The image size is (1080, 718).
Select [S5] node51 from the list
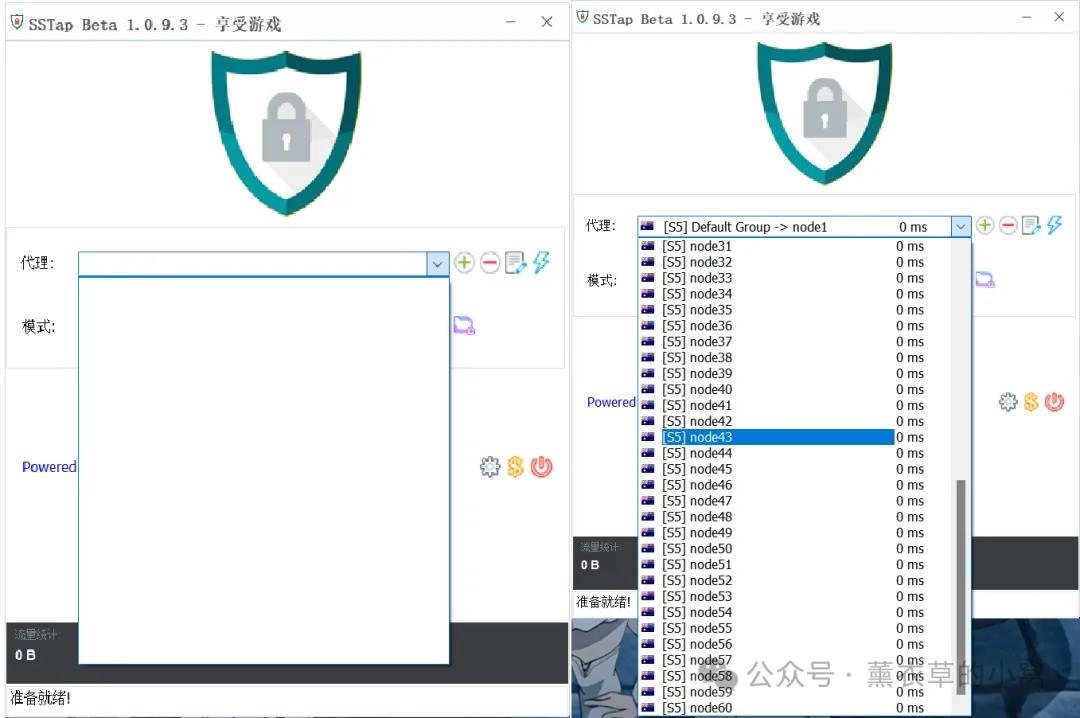(x=795, y=564)
